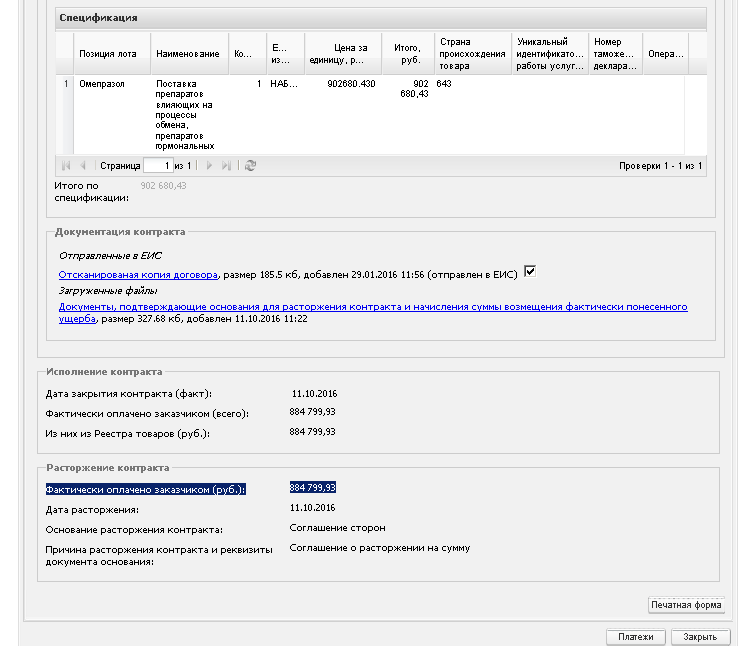The height and width of the screenshot is (646, 754).
Task: Click 'Страна происхождения товара' column header
Action: tap(473, 54)
